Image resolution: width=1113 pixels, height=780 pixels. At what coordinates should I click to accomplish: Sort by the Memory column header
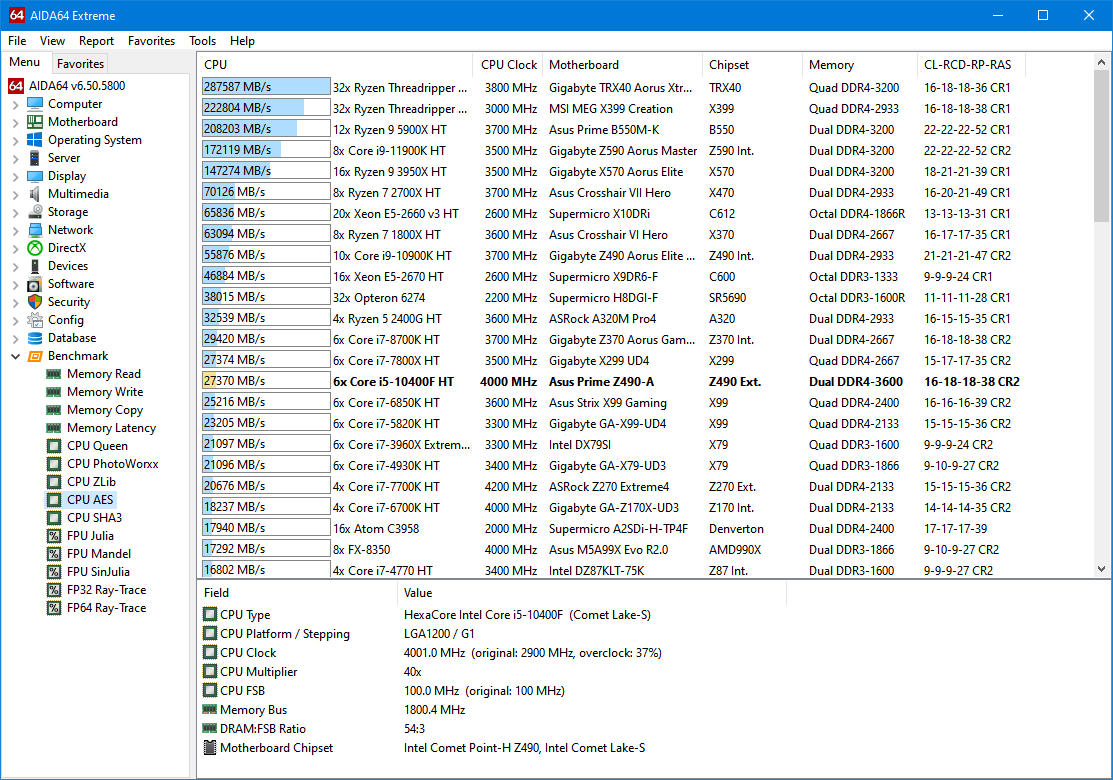860,65
